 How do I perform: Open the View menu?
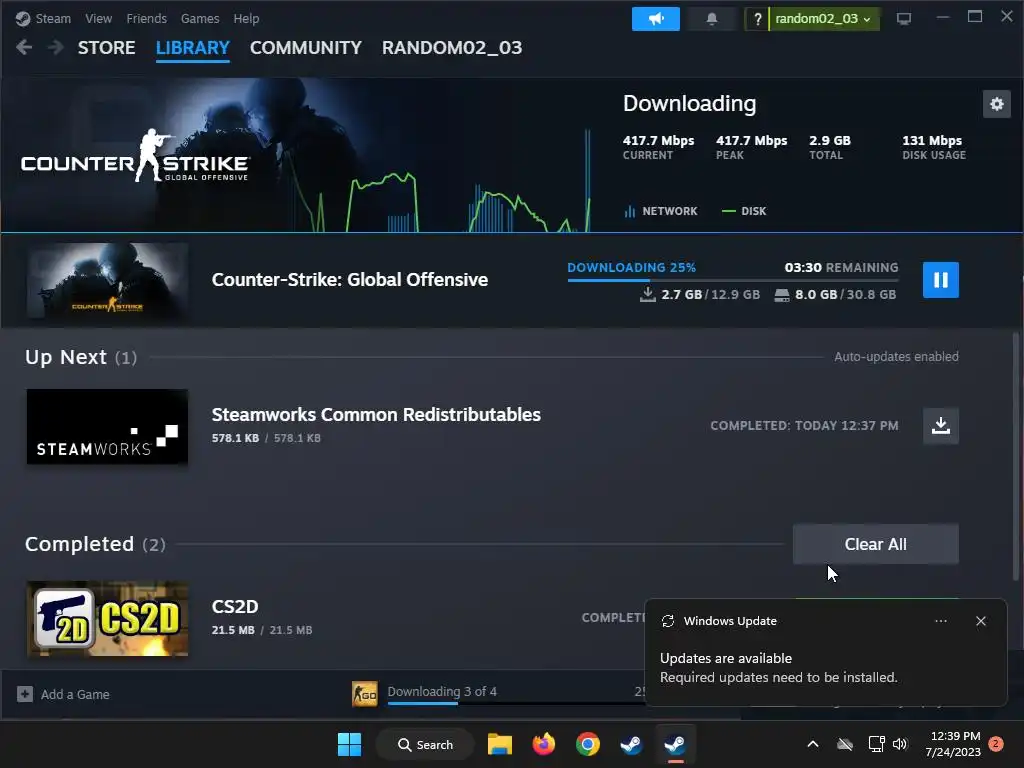point(98,18)
